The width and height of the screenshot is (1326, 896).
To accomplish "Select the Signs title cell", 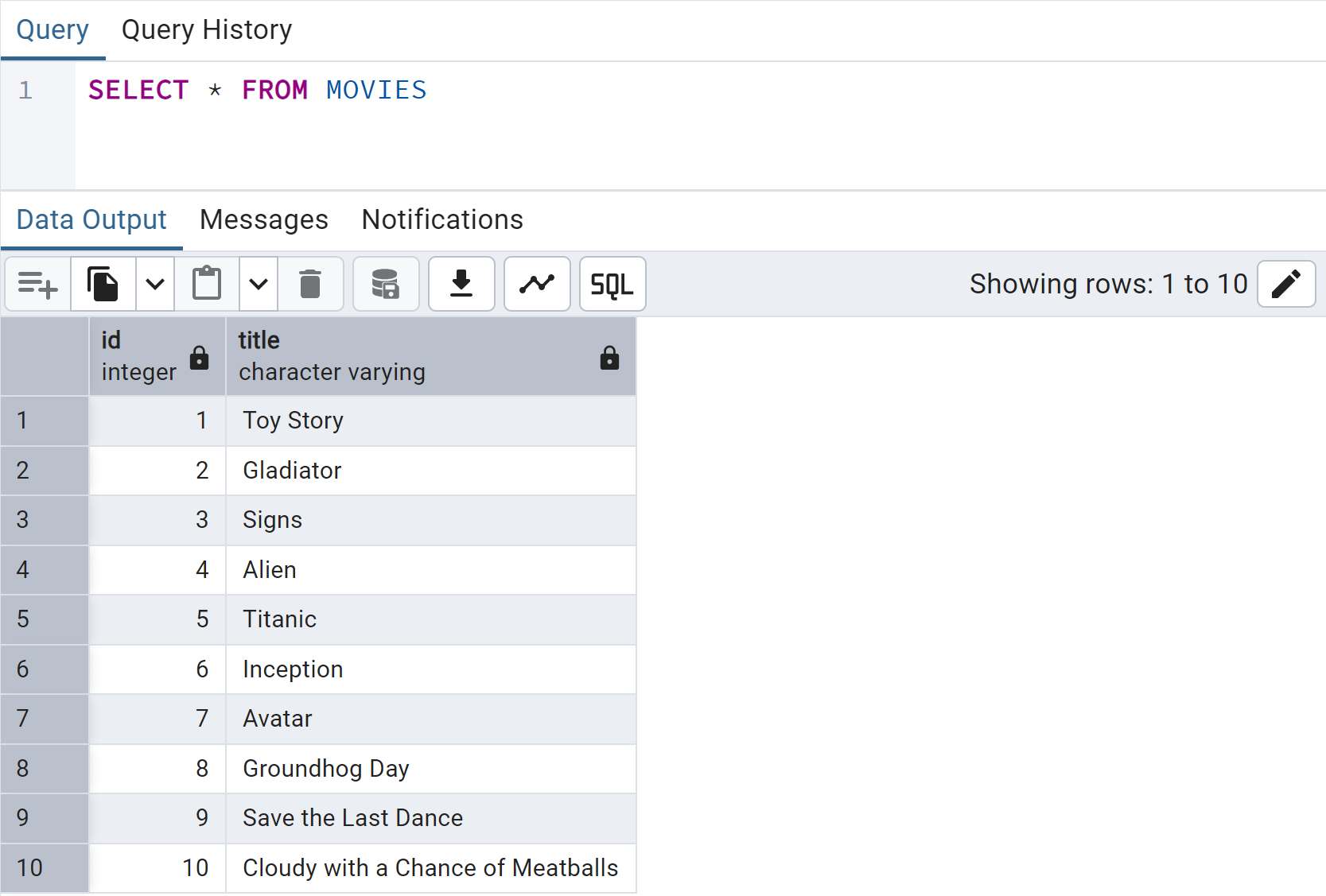I will pos(431,520).
